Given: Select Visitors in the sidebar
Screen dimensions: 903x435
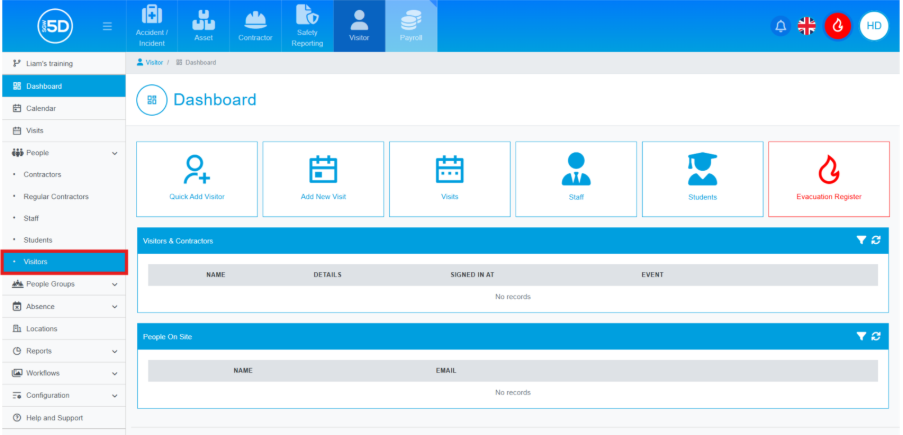Looking at the screenshot, I should coord(63,262).
